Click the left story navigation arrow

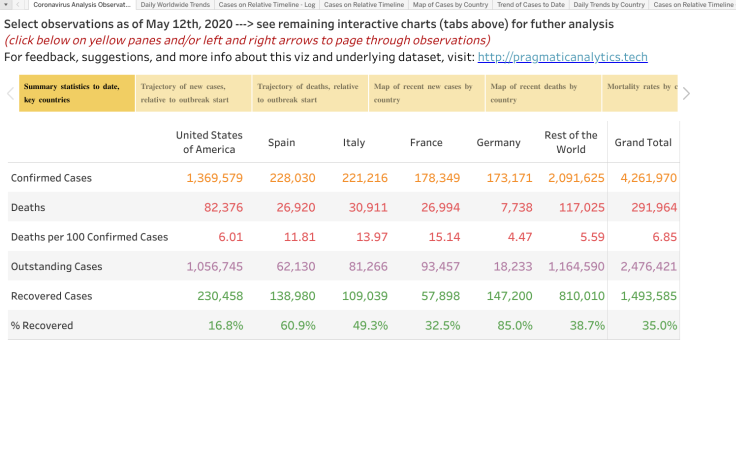click(11, 93)
